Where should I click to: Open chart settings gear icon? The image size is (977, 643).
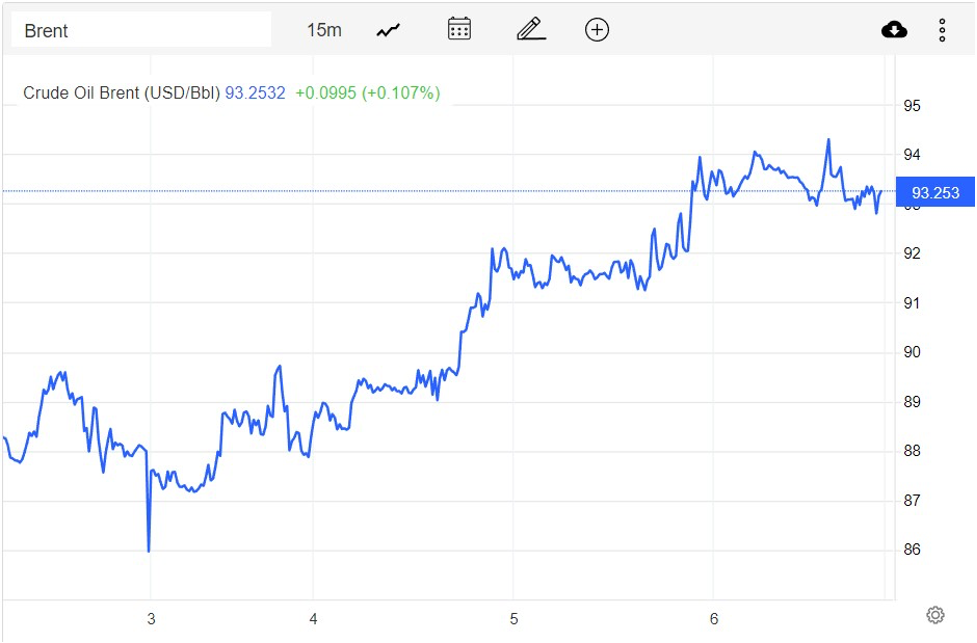(x=935, y=614)
